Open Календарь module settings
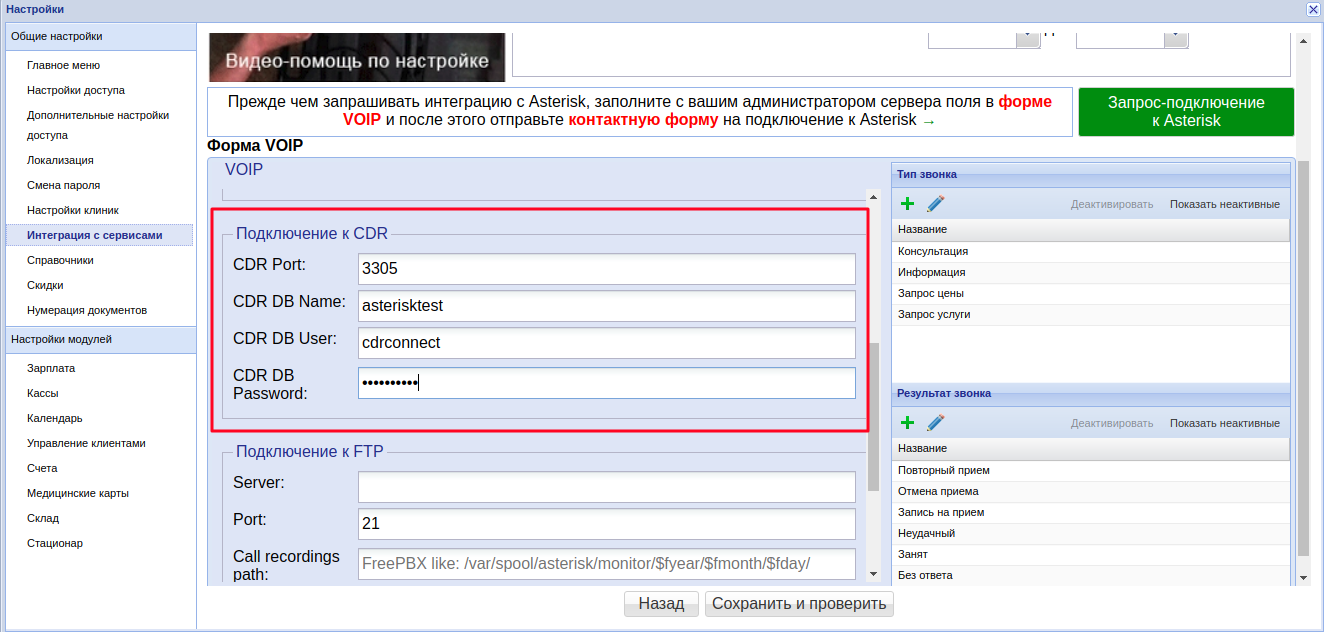This screenshot has width=1324, height=632. [x=55, y=418]
